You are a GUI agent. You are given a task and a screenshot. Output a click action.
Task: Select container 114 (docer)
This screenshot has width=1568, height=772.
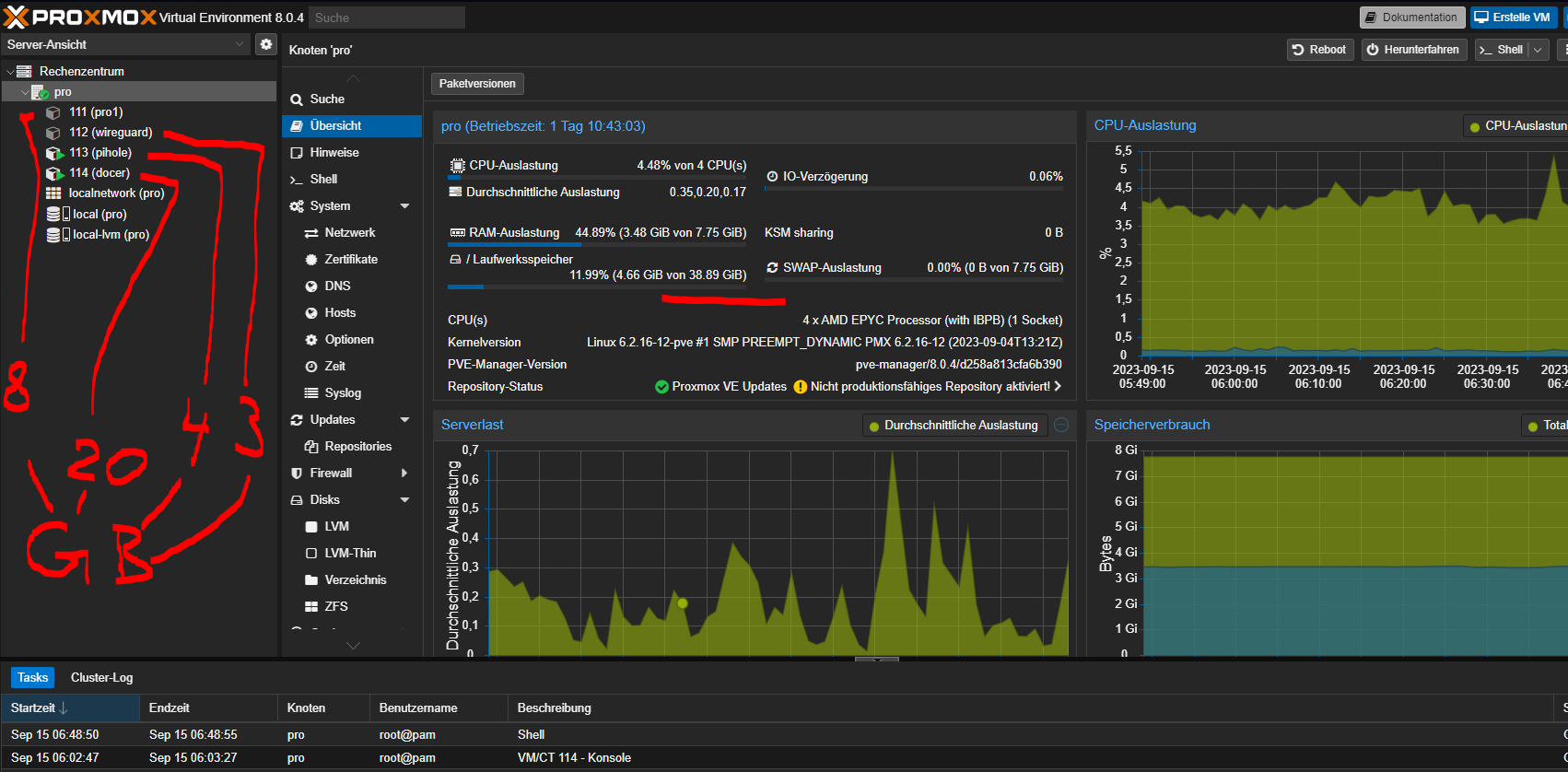point(99,173)
